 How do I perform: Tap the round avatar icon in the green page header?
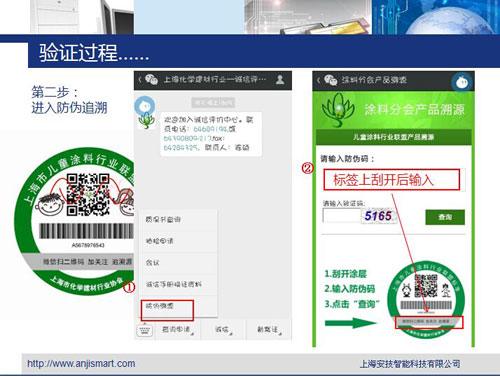(x=462, y=82)
